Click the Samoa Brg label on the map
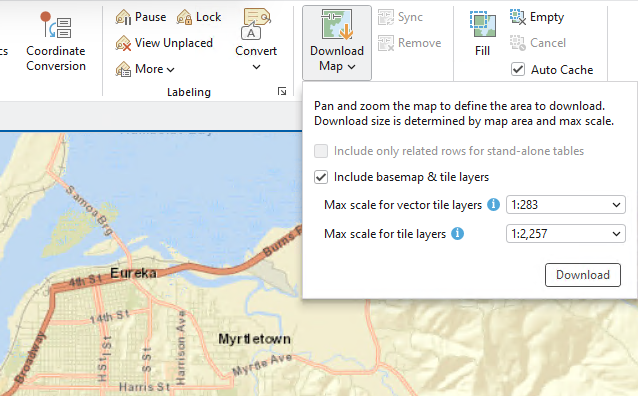The height and width of the screenshot is (396, 638). [x=90, y=210]
